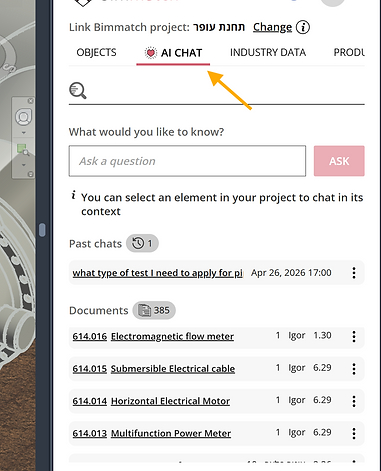Select the AI CHAT tab

(x=173, y=53)
